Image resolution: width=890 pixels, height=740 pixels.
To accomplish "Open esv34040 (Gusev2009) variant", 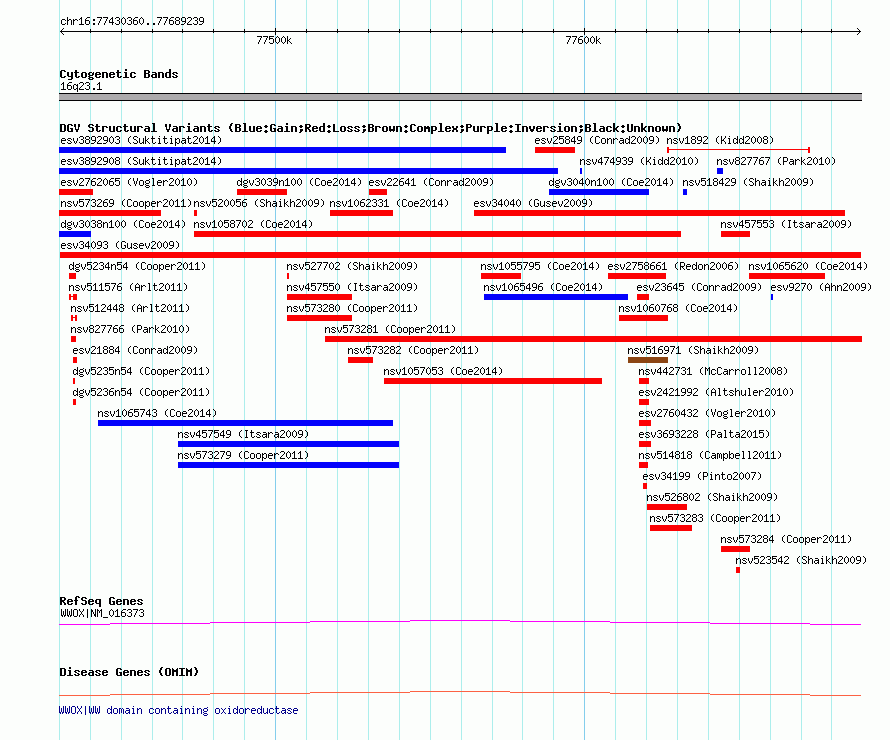I will 533,203.
